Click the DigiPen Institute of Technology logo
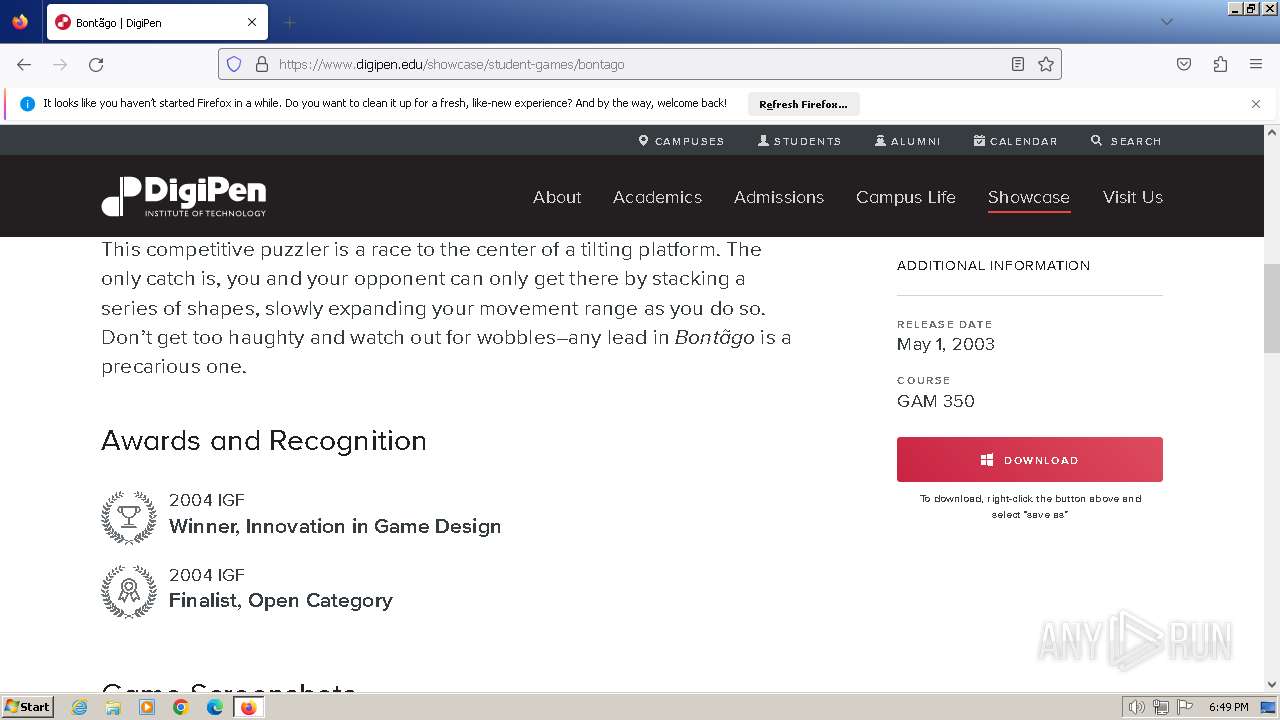The width and height of the screenshot is (1280, 720). 184,197
